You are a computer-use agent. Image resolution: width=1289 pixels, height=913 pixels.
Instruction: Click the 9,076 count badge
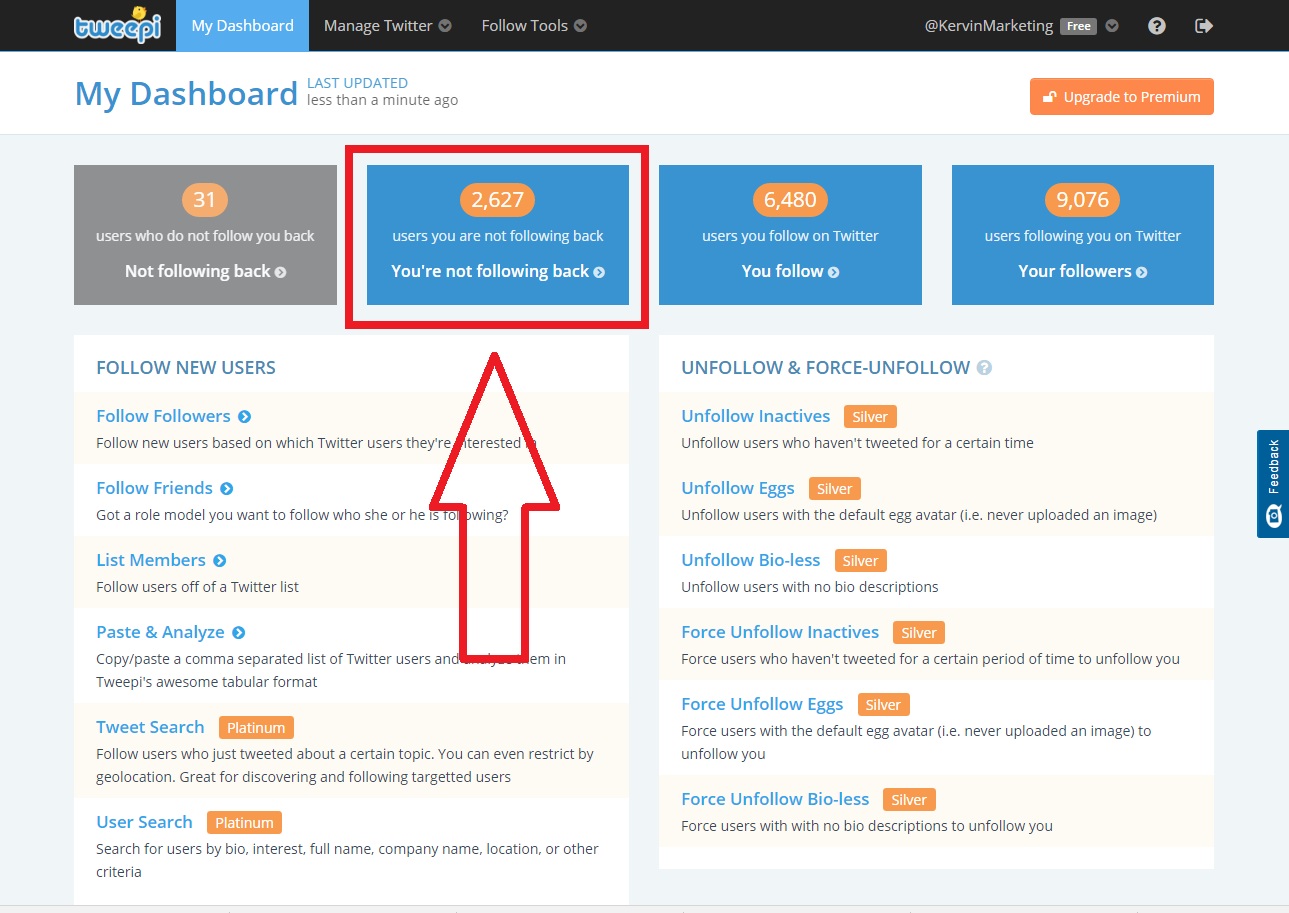click(1083, 200)
